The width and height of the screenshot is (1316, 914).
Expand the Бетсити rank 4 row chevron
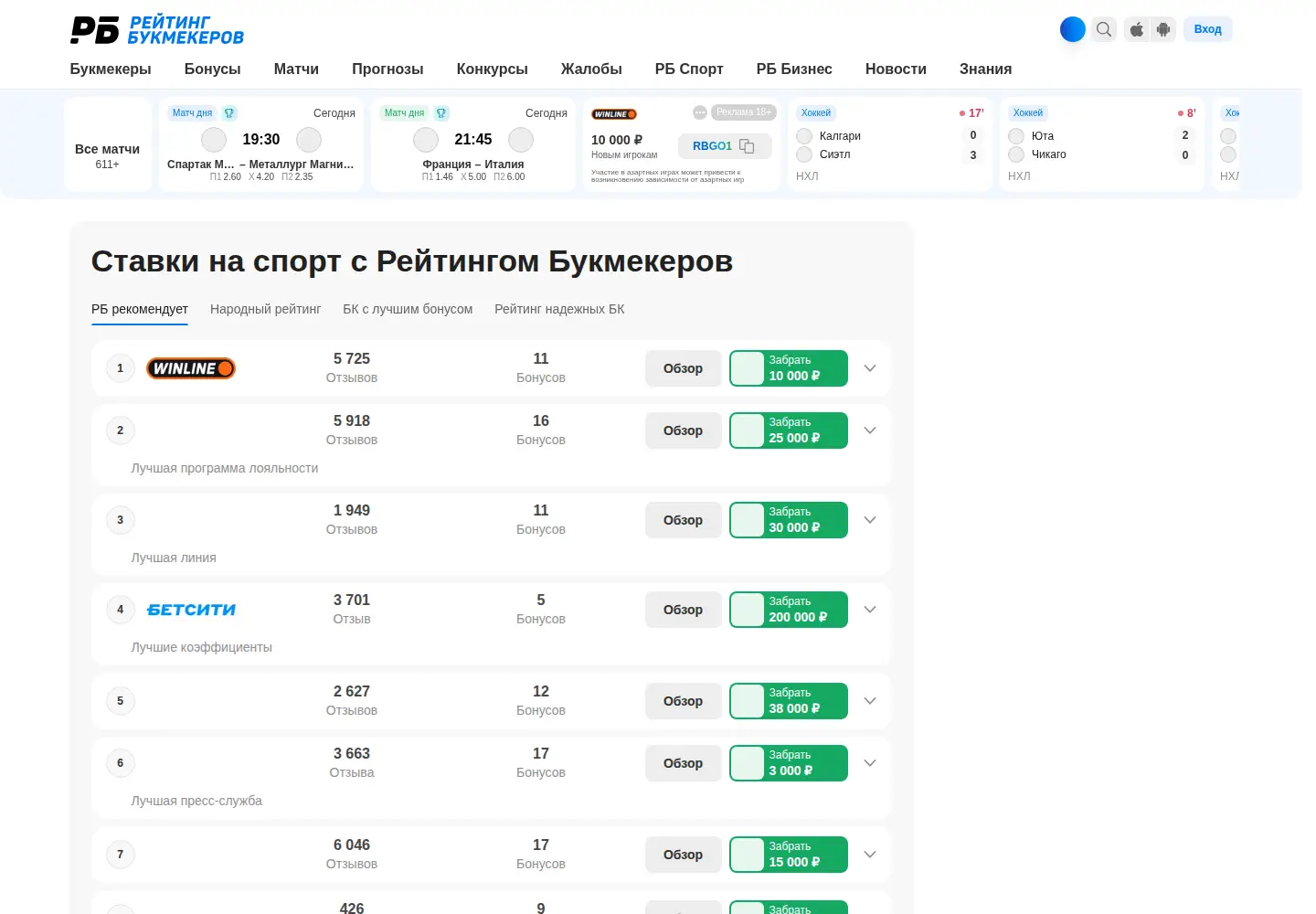pos(870,610)
